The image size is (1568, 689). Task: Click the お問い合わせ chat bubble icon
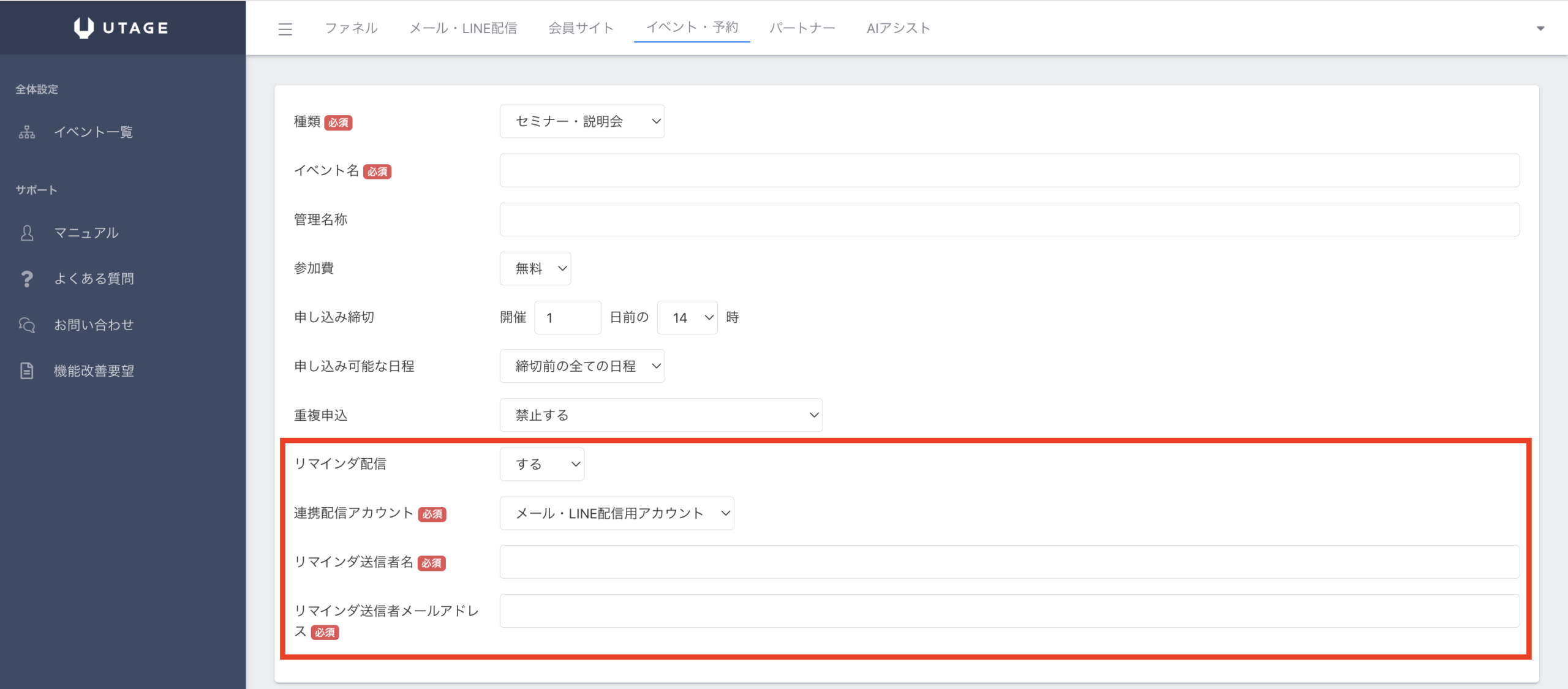tap(27, 325)
